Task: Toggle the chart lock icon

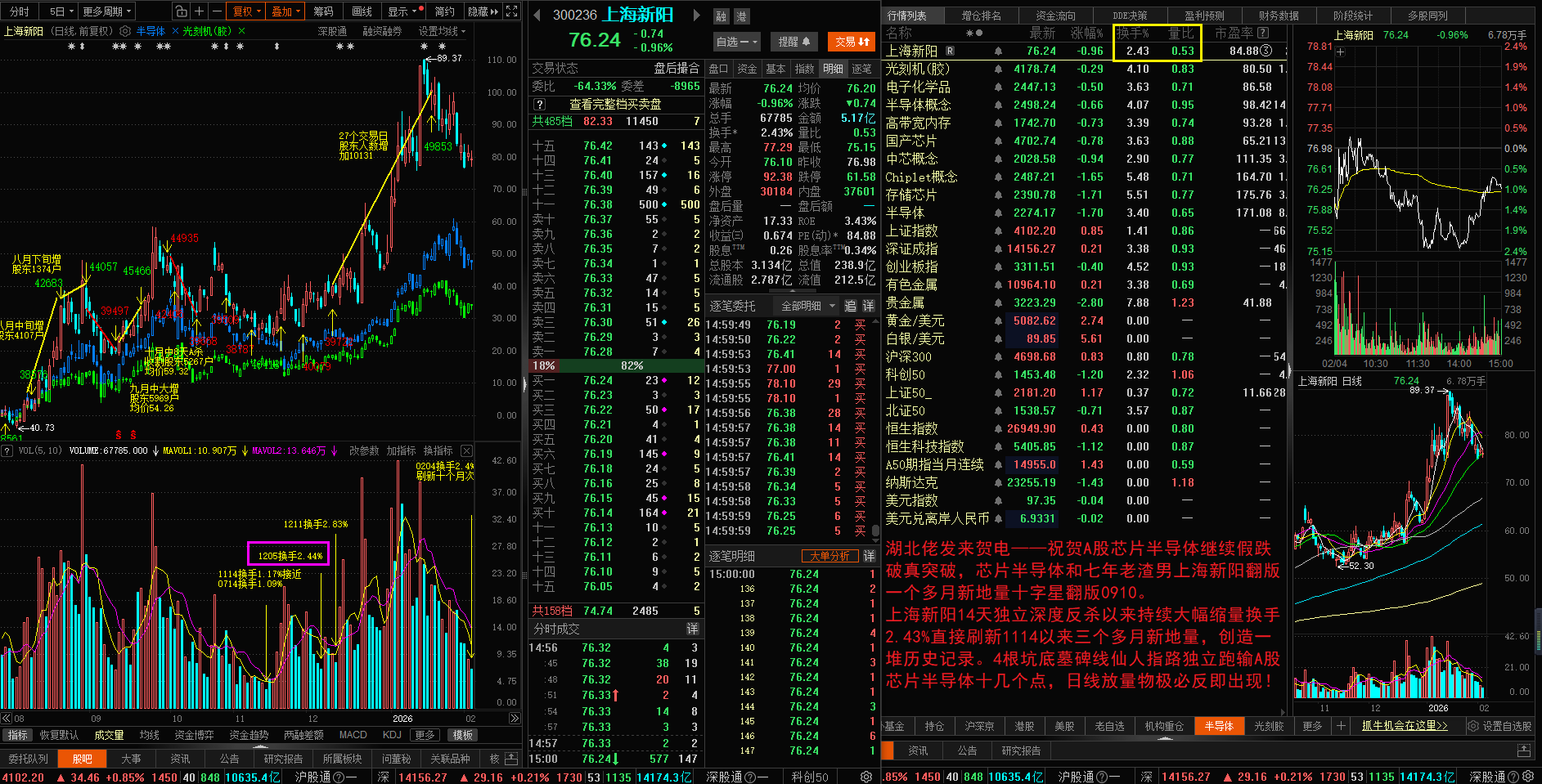Action: pos(181,11)
